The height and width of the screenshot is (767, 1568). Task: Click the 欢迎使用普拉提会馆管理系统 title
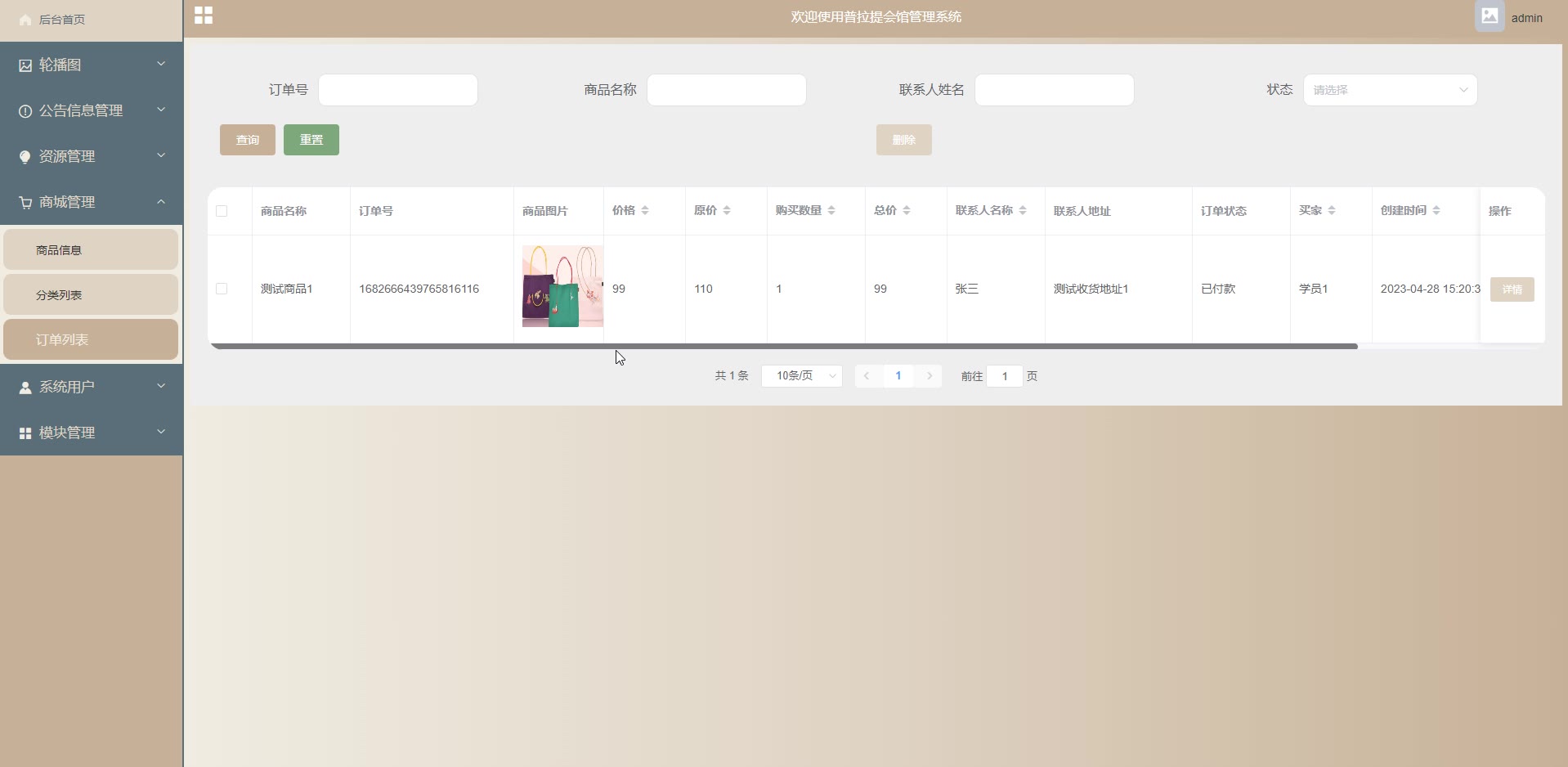coord(876,17)
